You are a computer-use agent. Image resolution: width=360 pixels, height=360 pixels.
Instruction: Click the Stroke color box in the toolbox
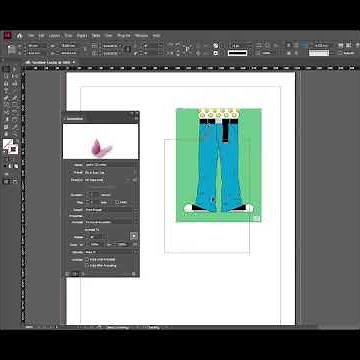tap(13, 149)
